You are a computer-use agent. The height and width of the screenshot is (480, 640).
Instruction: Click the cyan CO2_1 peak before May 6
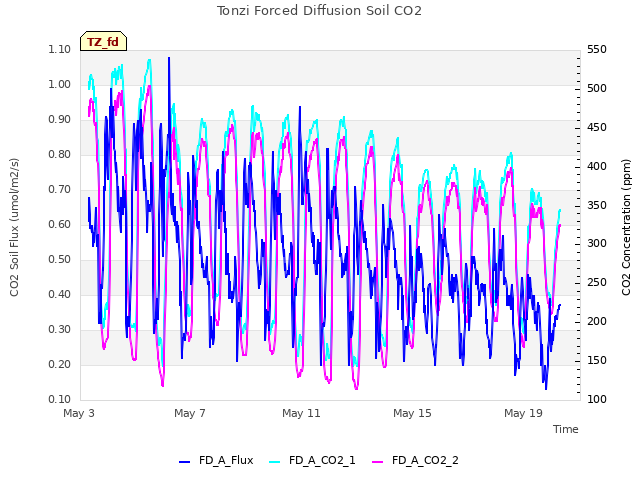pyautogui.click(x=149, y=61)
